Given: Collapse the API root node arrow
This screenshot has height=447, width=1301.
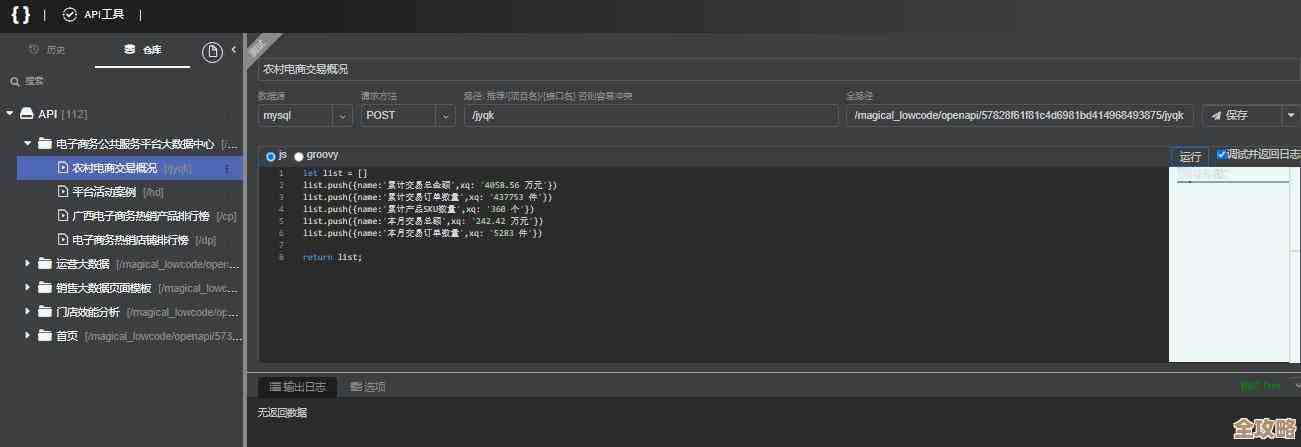Looking at the screenshot, I should pos(10,114).
